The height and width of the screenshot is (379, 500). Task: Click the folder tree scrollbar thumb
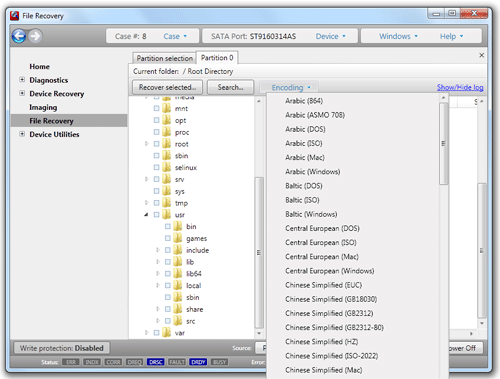[x=259, y=252]
